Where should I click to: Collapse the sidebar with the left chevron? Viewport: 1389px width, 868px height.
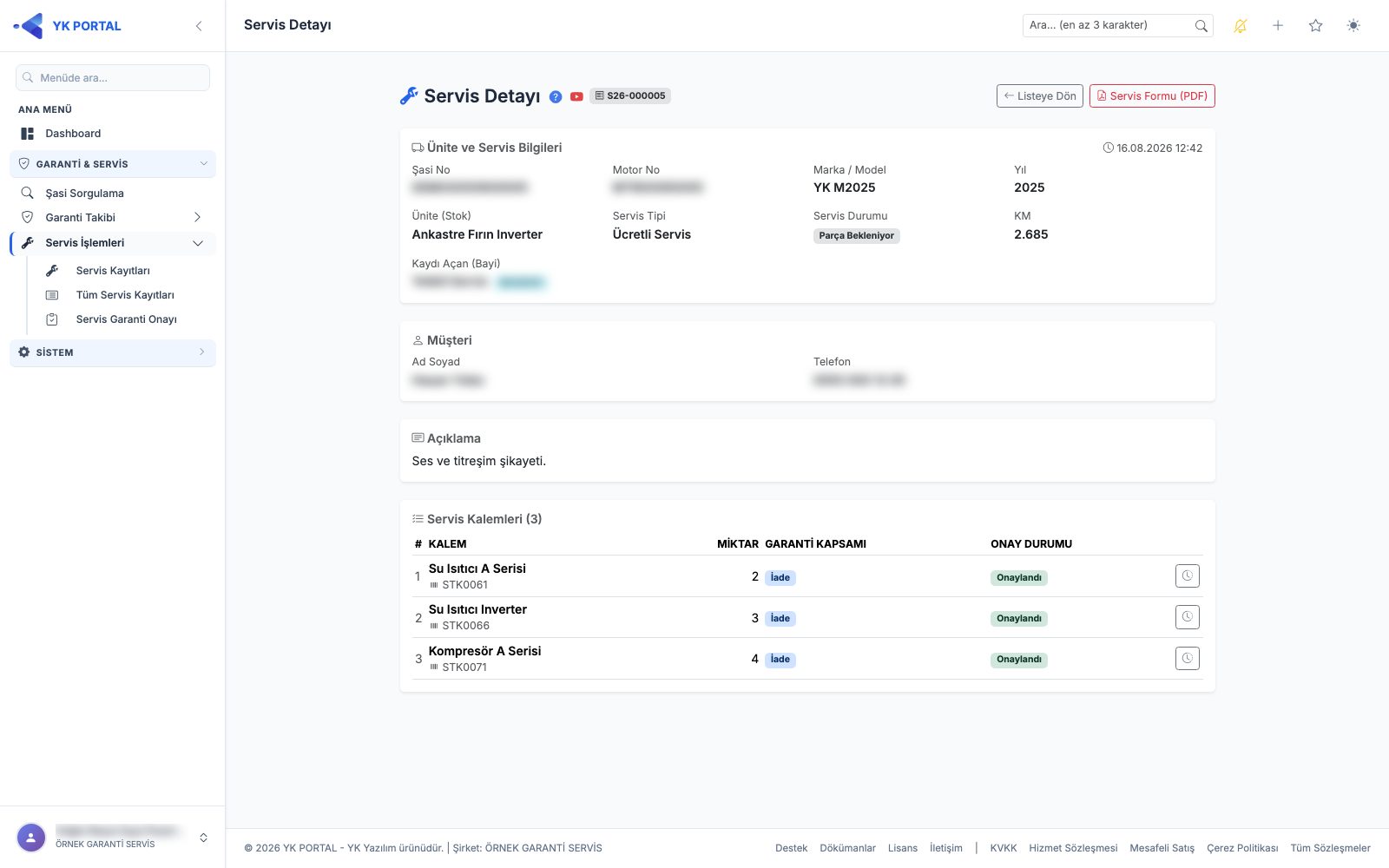coord(199,26)
